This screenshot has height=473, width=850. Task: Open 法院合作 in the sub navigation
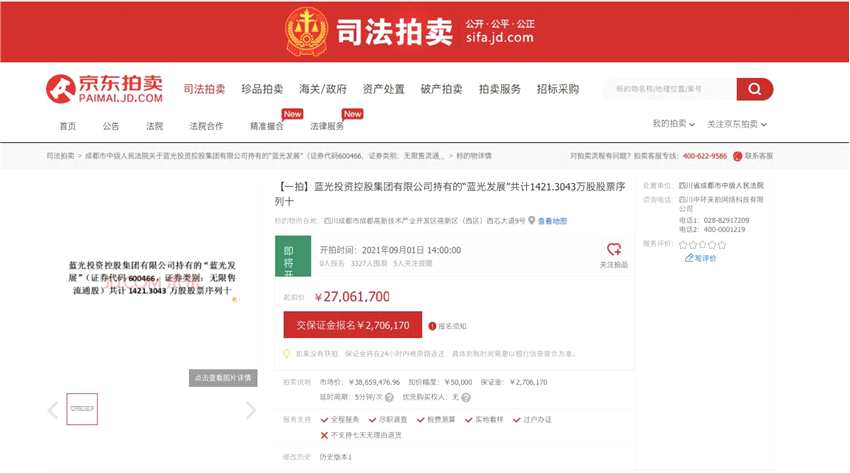click(206, 126)
